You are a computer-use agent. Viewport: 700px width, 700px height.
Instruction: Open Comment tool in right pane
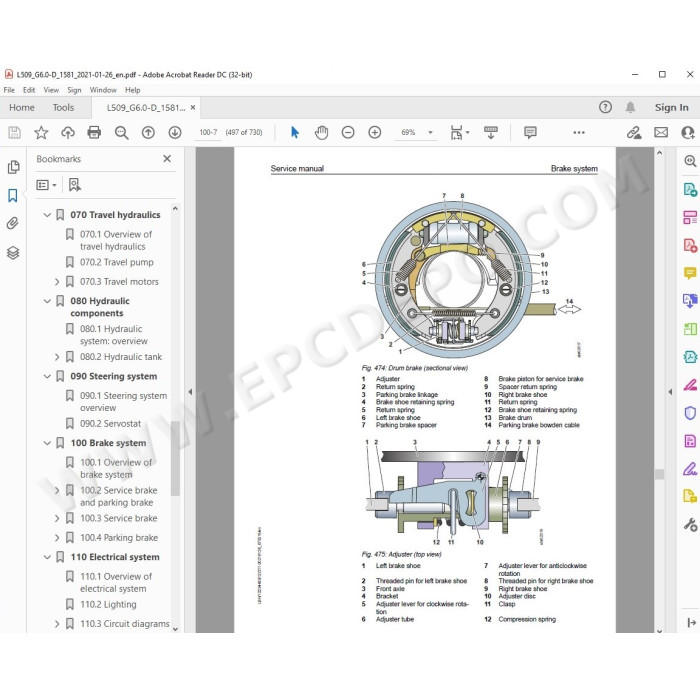[x=690, y=273]
